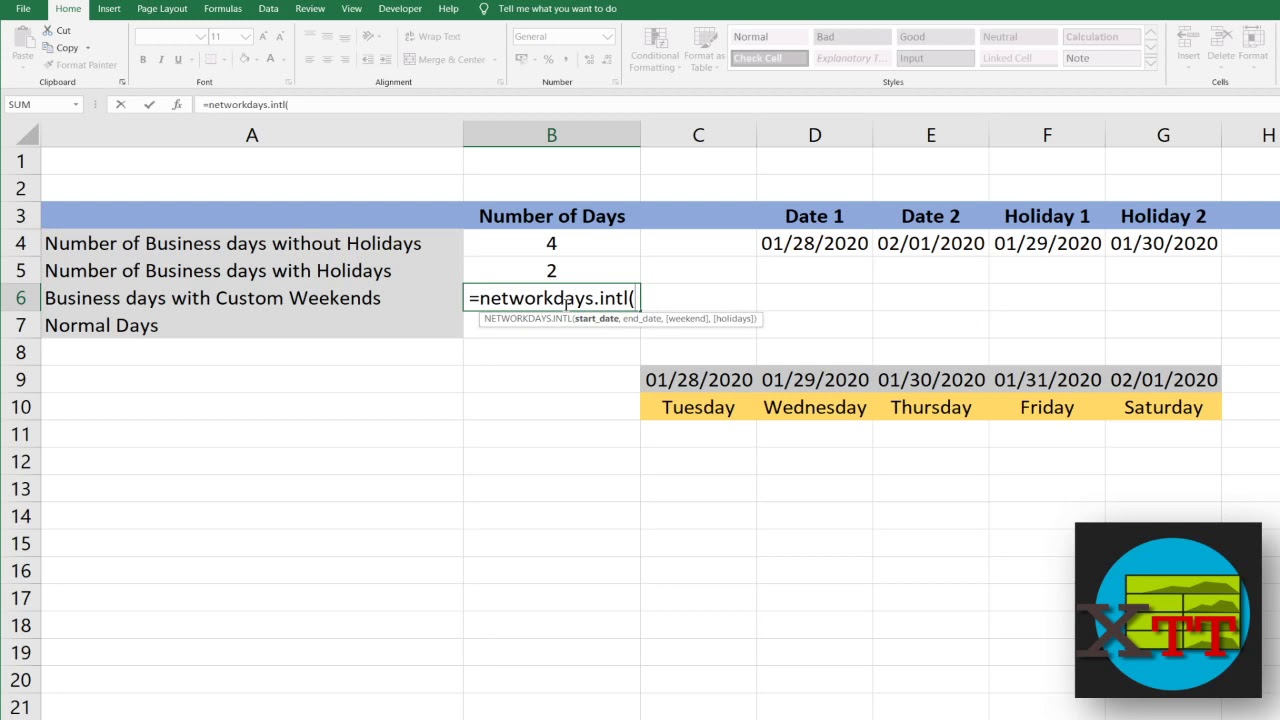Image resolution: width=1280 pixels, height=720 pixels.
Task: Toggle underline formatting
Action: pyautogui.click(x=178, y=60)
